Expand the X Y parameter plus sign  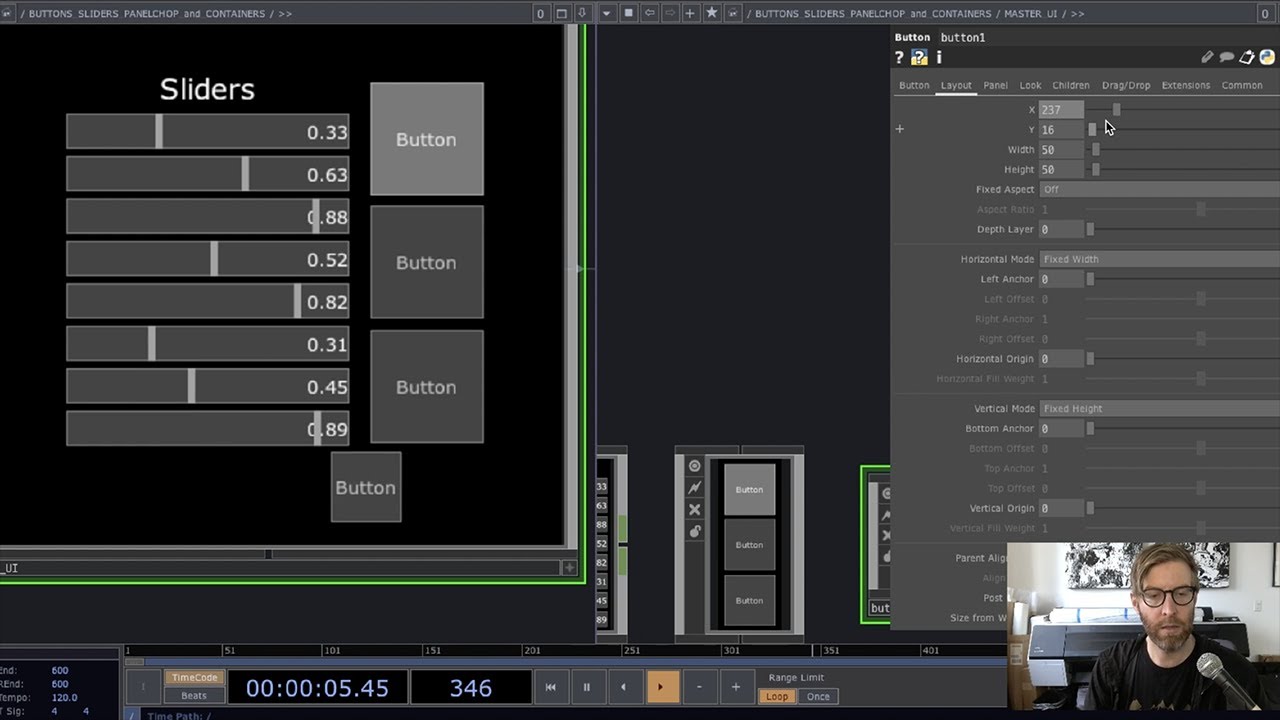[899, 129]
